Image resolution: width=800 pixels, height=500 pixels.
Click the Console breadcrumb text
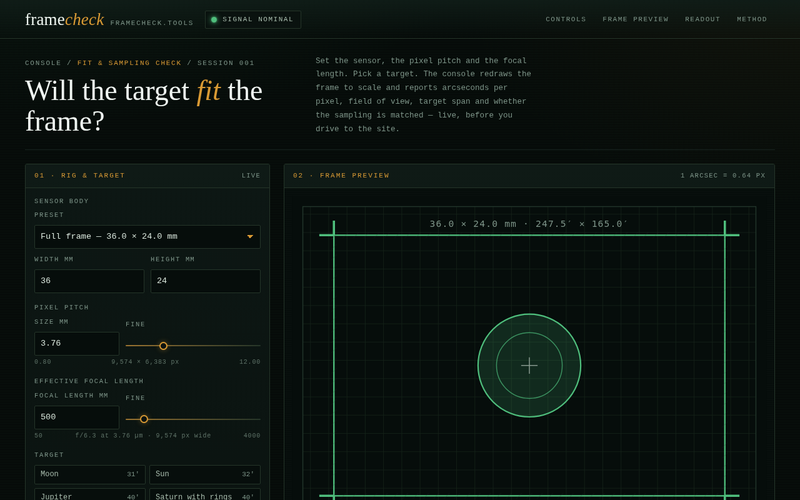point(43,63)
